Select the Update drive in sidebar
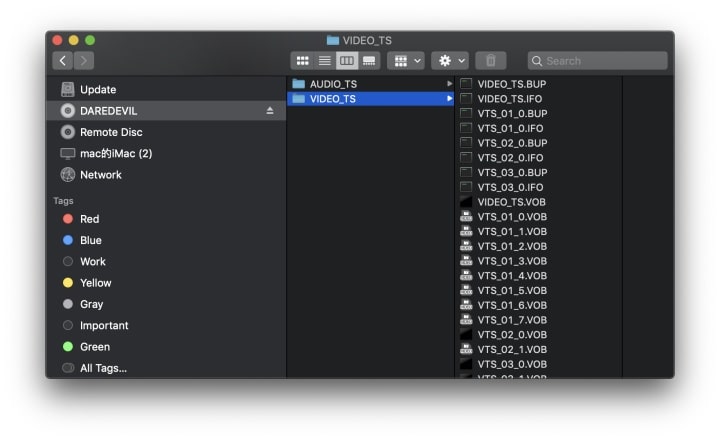Image resolution: width=720 pixels, height=439 pixels. [x=98, y=90]
